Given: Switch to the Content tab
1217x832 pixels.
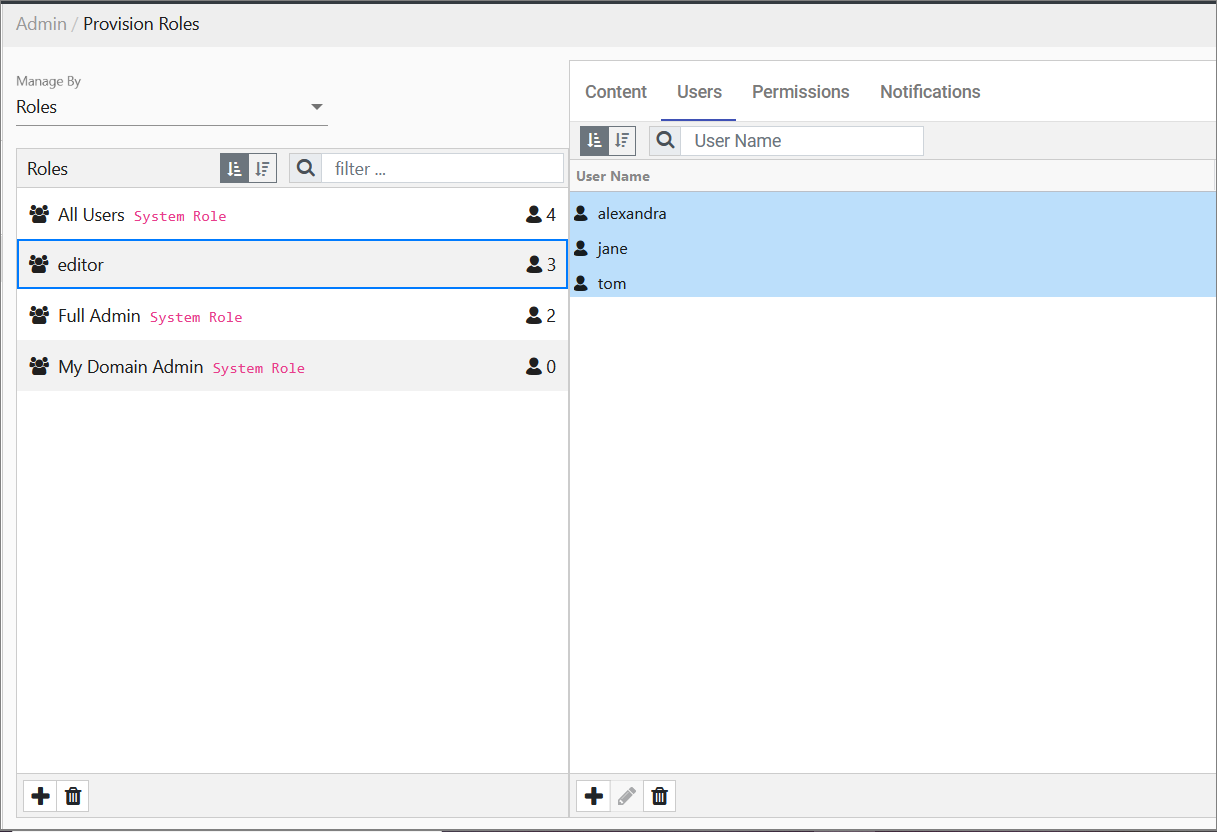Looking at the screenshot, I should (616, 92).
